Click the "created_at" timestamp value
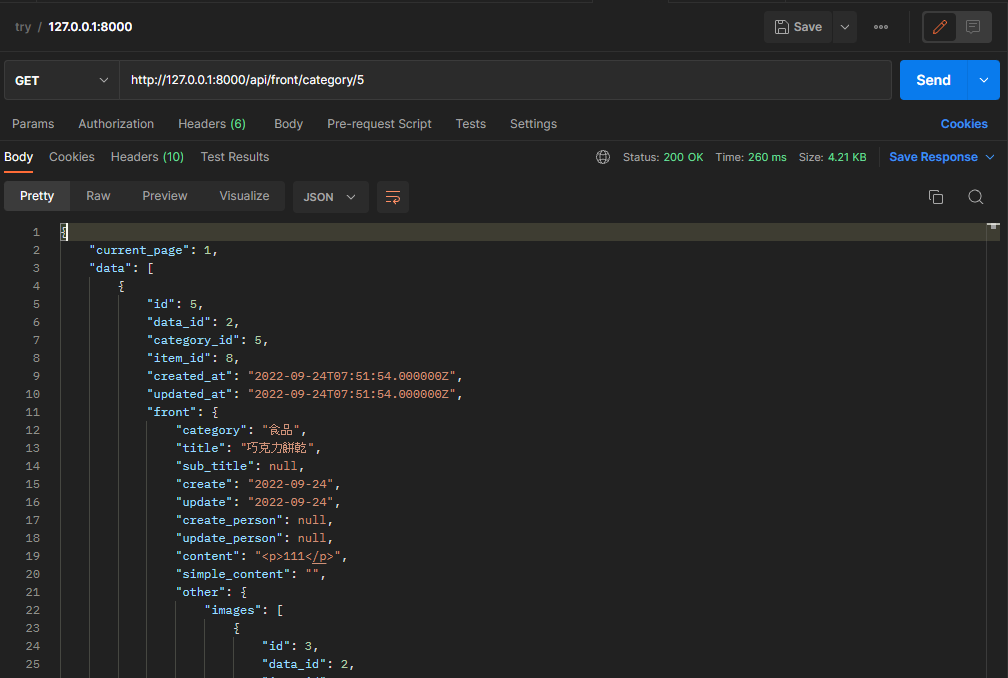 (352, 376)
